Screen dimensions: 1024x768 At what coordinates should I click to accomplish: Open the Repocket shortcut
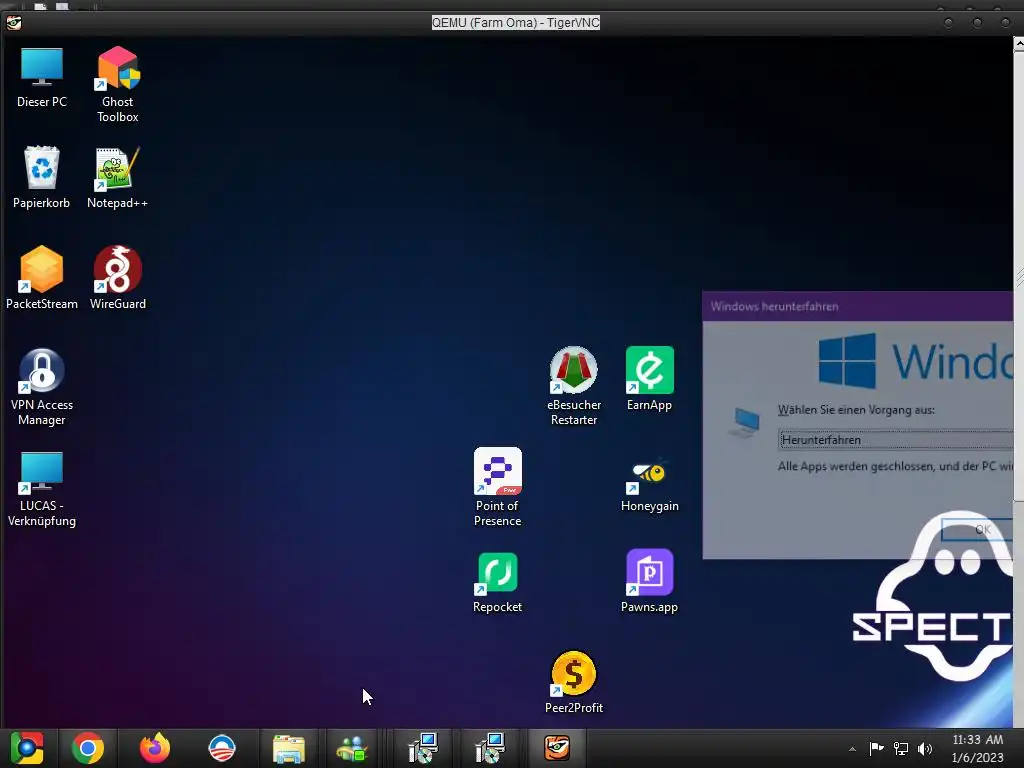point(498,583)
